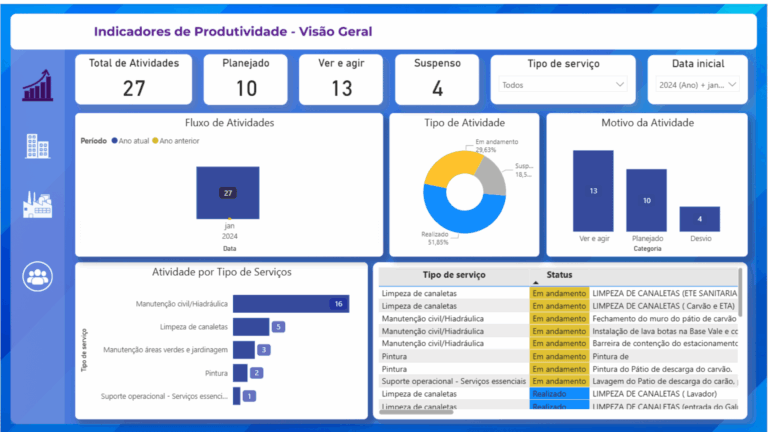The image size is (768, 432).
Task: Open the factory plant sidebar icon
Action: point(38,205)
